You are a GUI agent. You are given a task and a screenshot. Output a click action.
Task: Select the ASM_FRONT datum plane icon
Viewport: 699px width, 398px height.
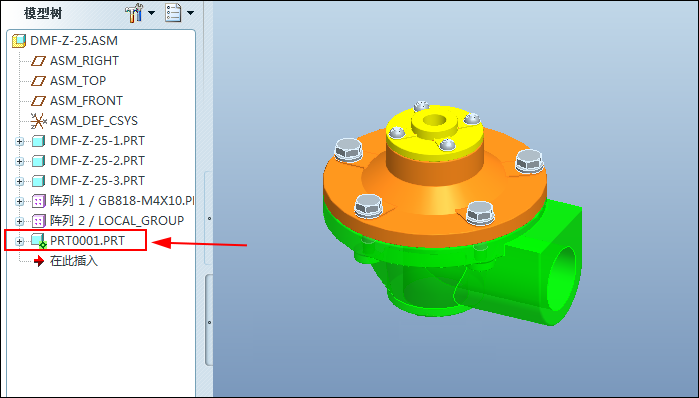pos(38,101)
